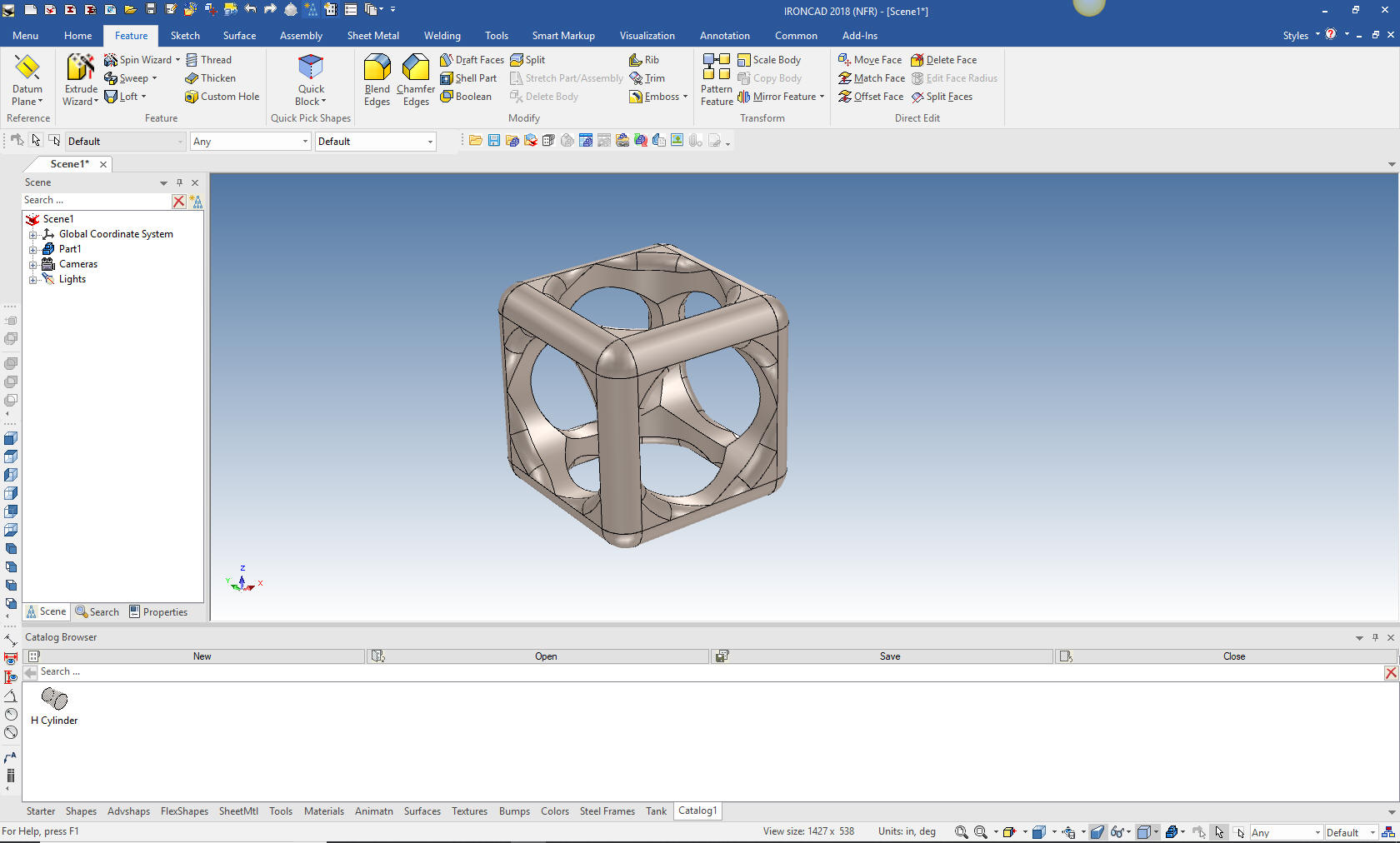Click the Scene search input field

(96, 201)
